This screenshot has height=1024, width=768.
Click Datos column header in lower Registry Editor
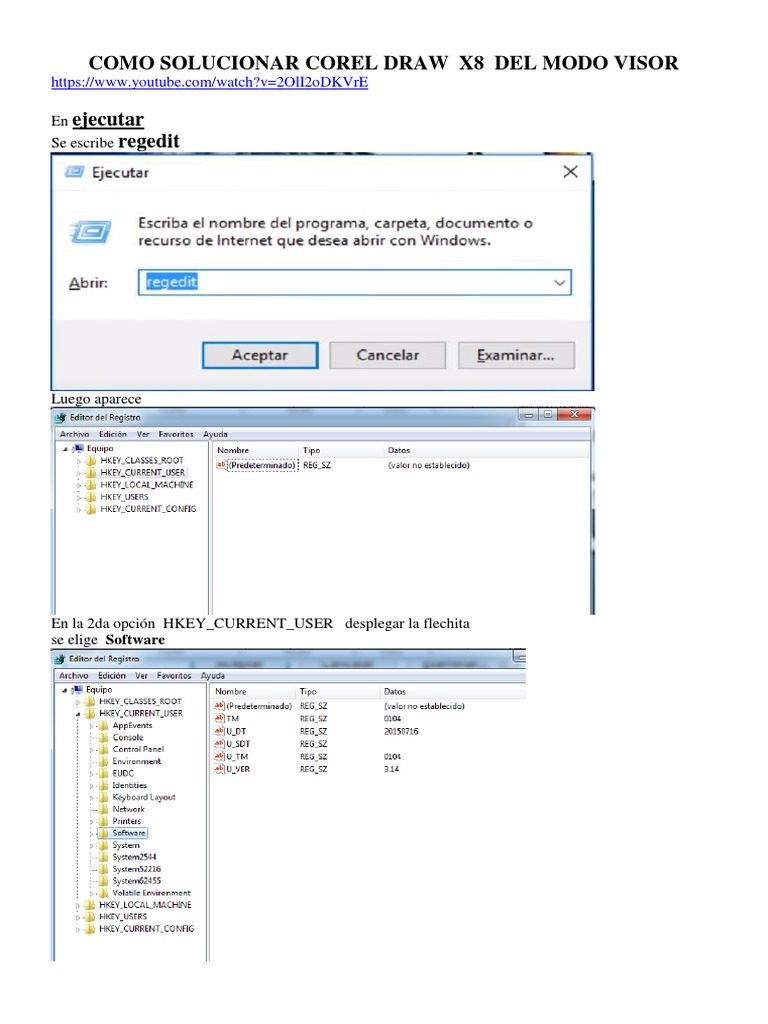pyautogui.click(x=394, y=692)
